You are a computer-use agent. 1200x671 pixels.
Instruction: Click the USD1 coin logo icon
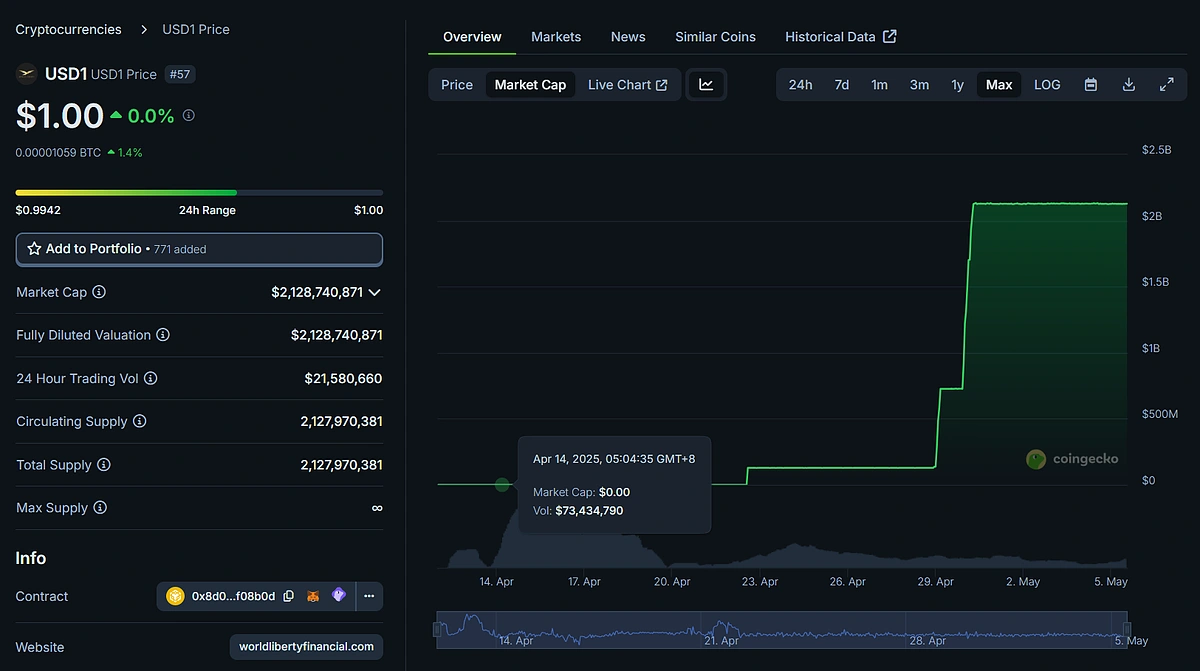(x=27, y=73)
